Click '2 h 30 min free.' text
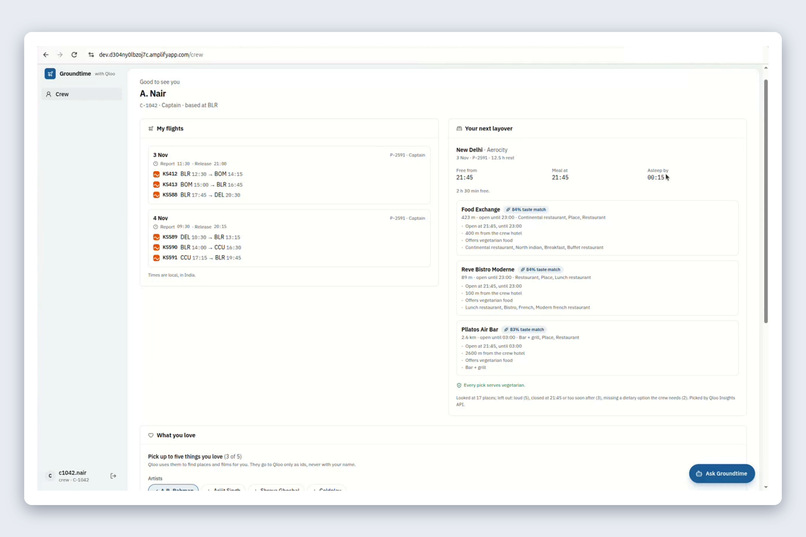This screenshot has width=806, height=537. pyautogui.click(x=473, y=191)
